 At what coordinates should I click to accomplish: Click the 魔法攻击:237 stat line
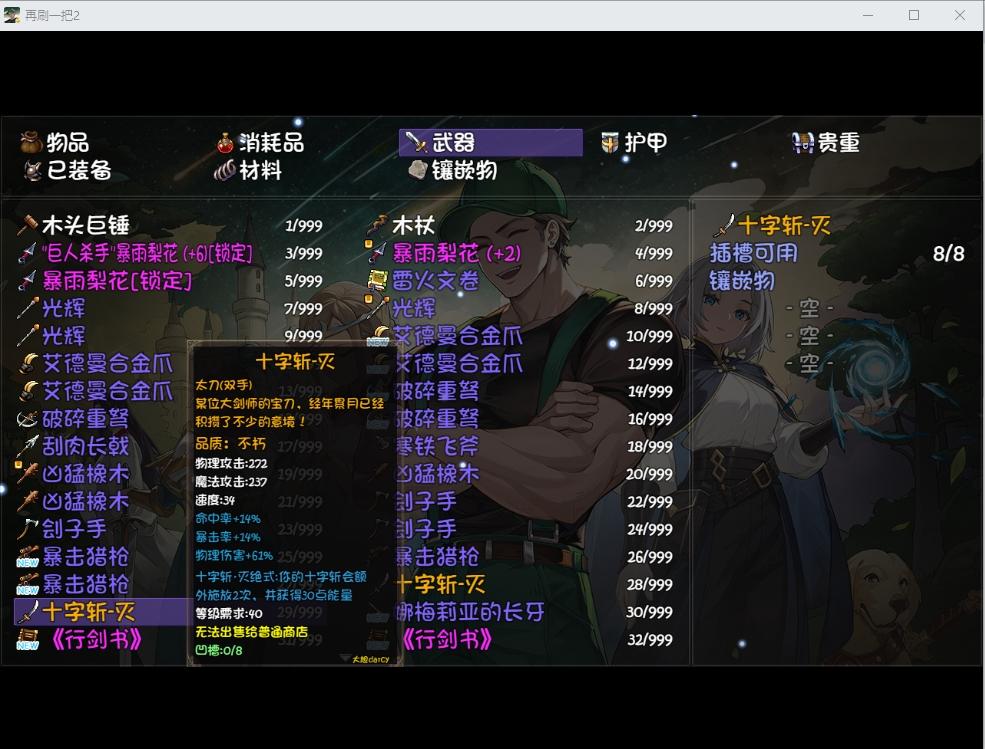231,481
